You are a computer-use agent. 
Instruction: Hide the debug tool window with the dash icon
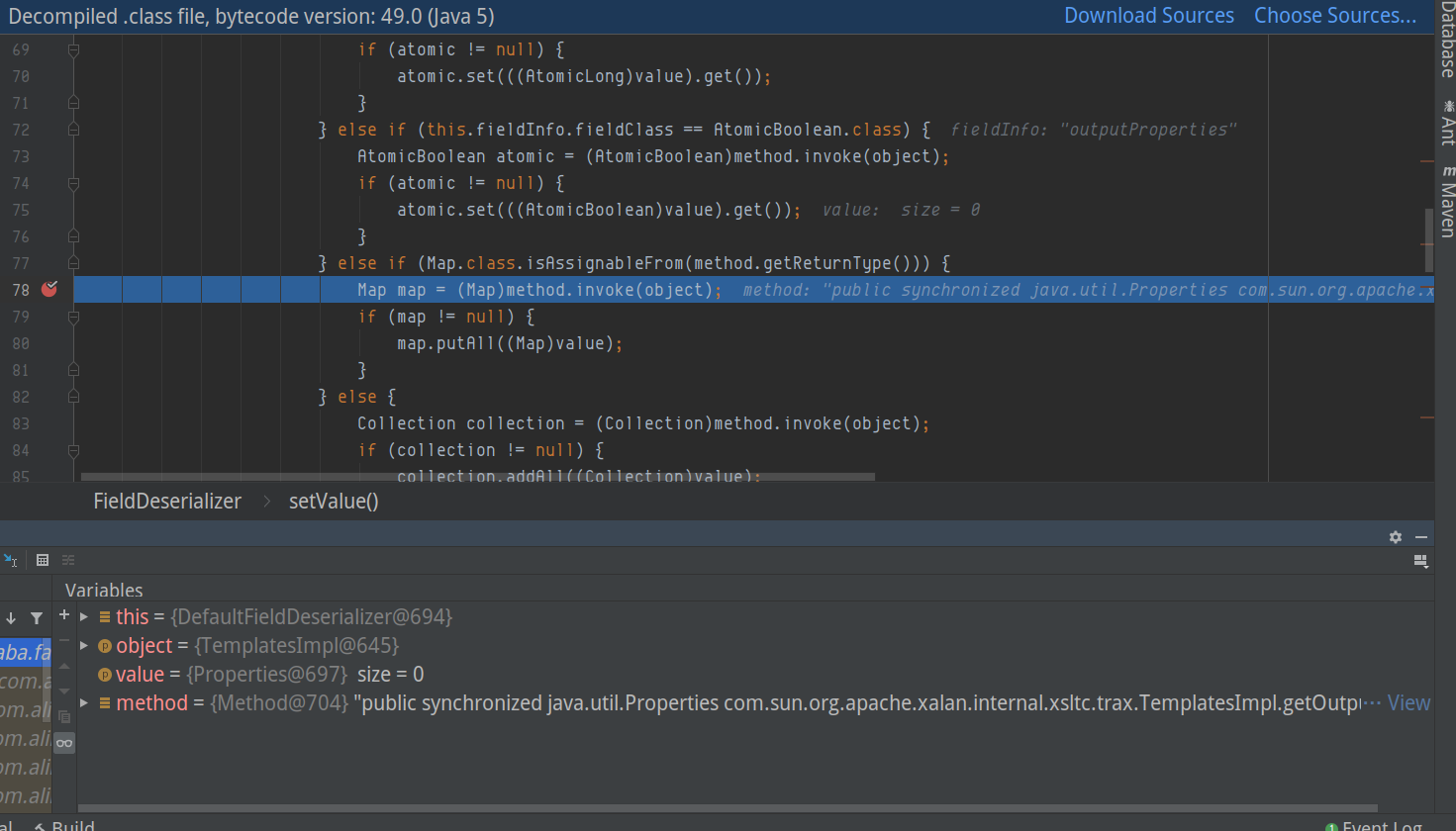[1421, 536]
